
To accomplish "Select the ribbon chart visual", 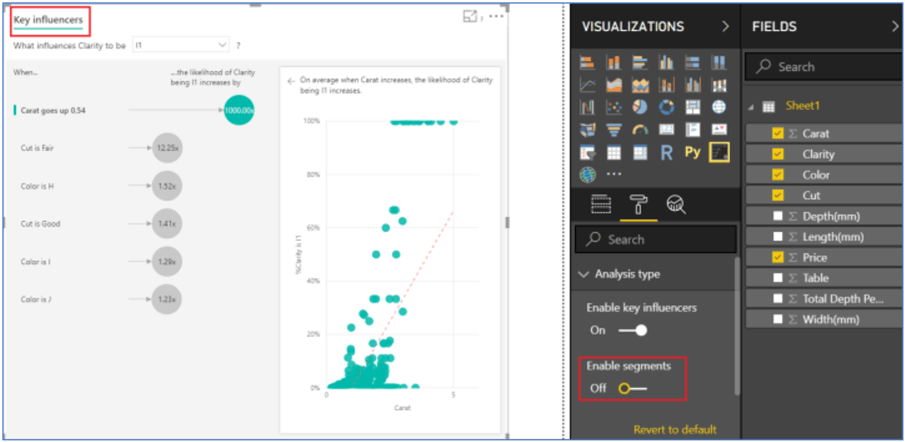I will click(x=719, y=85).
